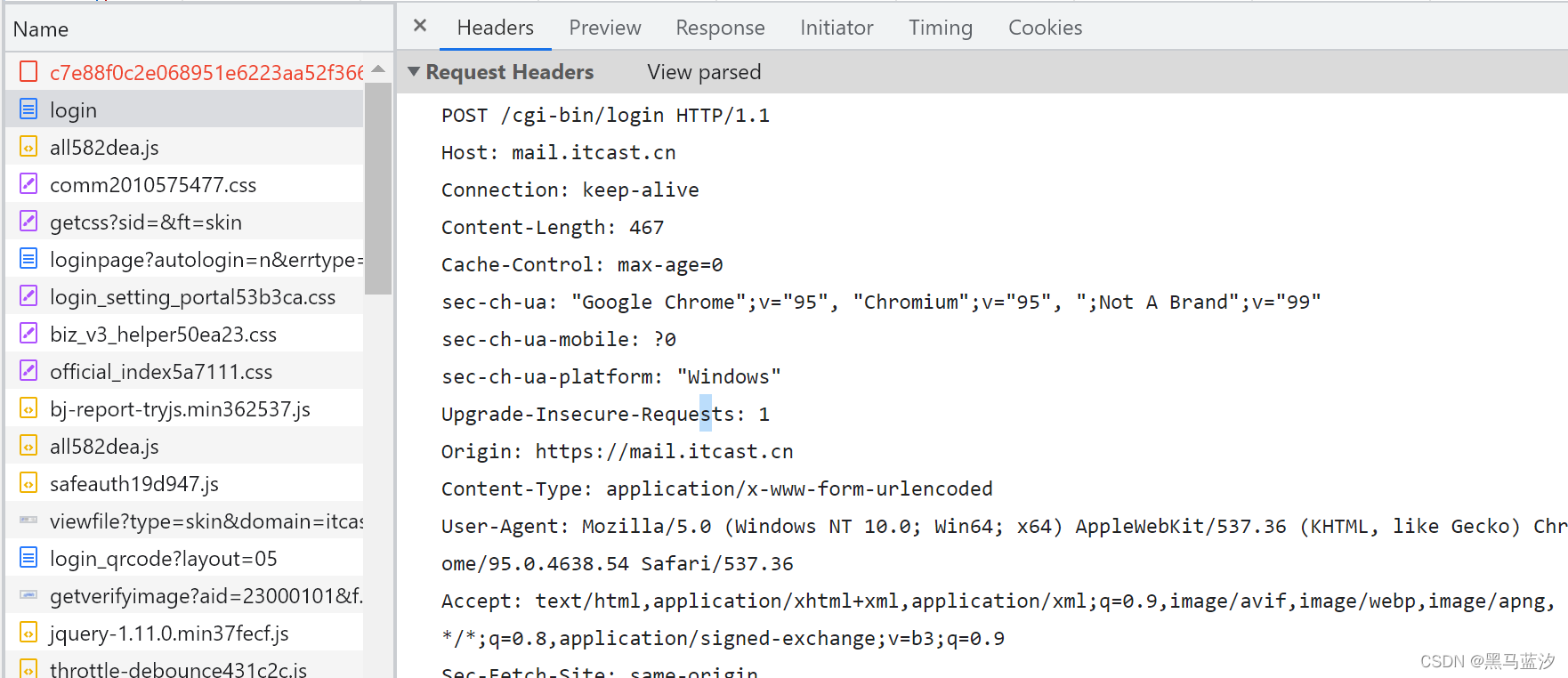Click the Name column header
Image resolution: width=1568 pixels, height=678 pixels.
[x=41, y=29]
